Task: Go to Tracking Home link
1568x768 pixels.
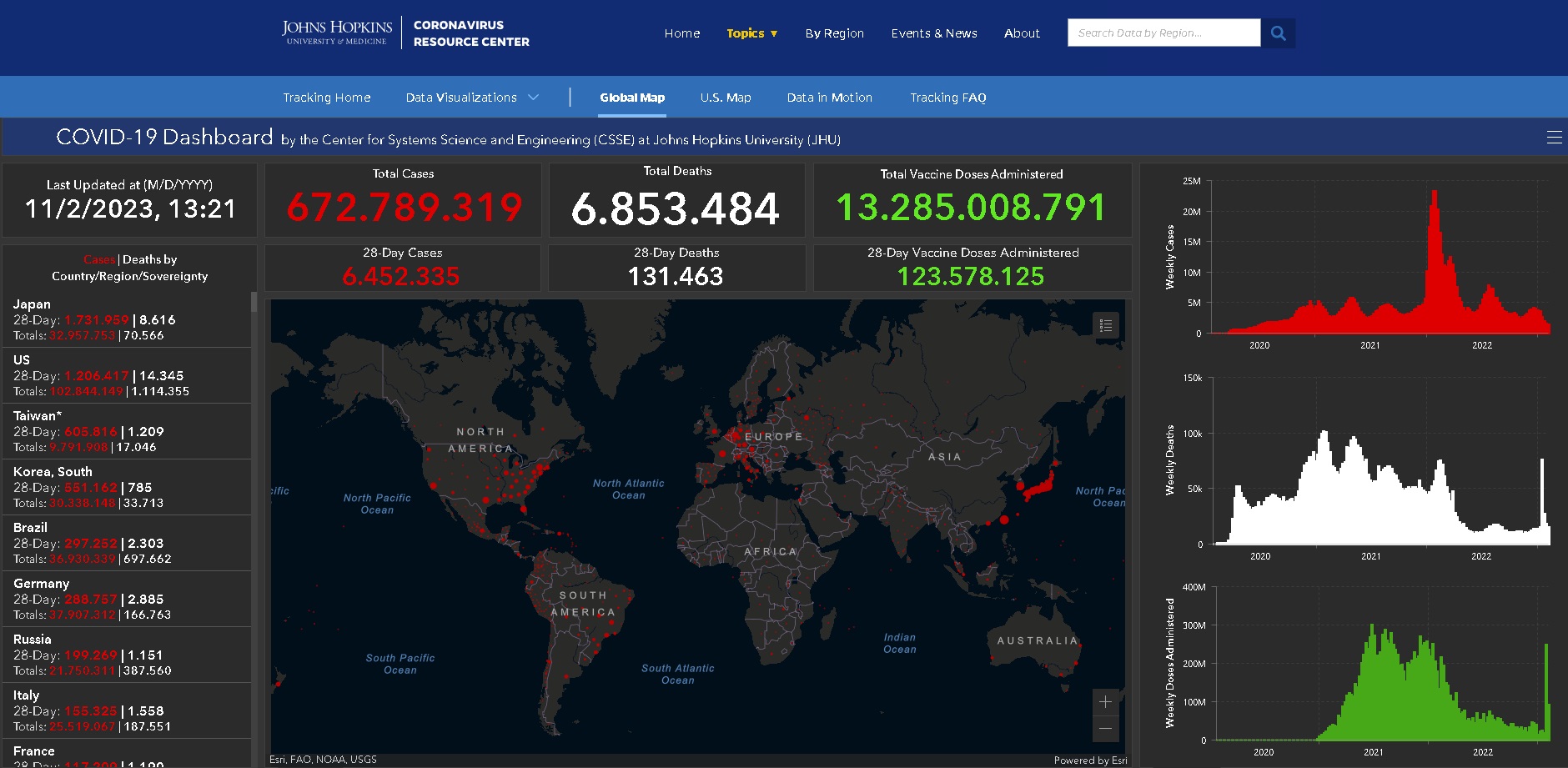Action: (x=326, y=98)
